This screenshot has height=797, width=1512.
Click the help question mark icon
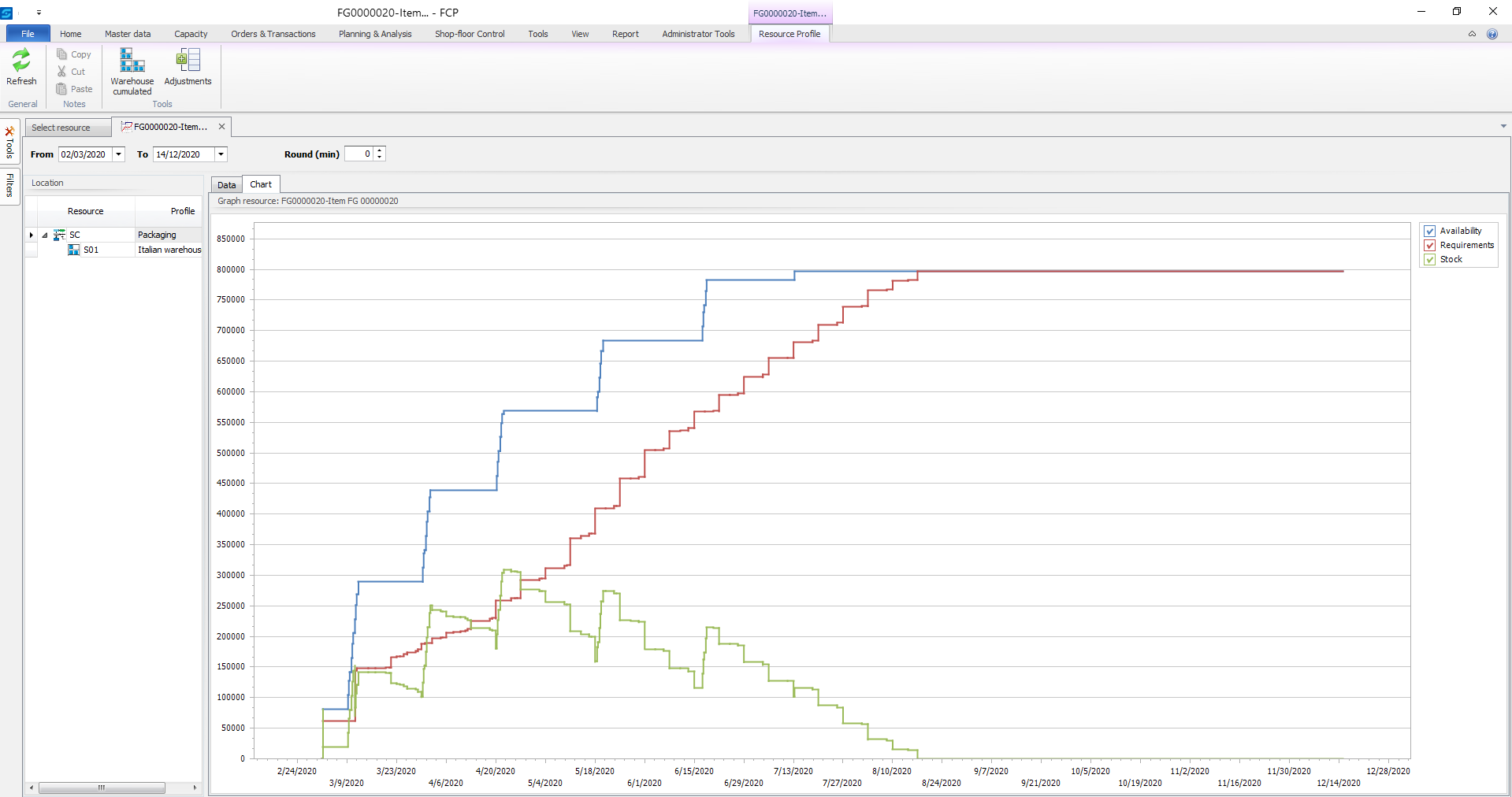(1492, 34)
